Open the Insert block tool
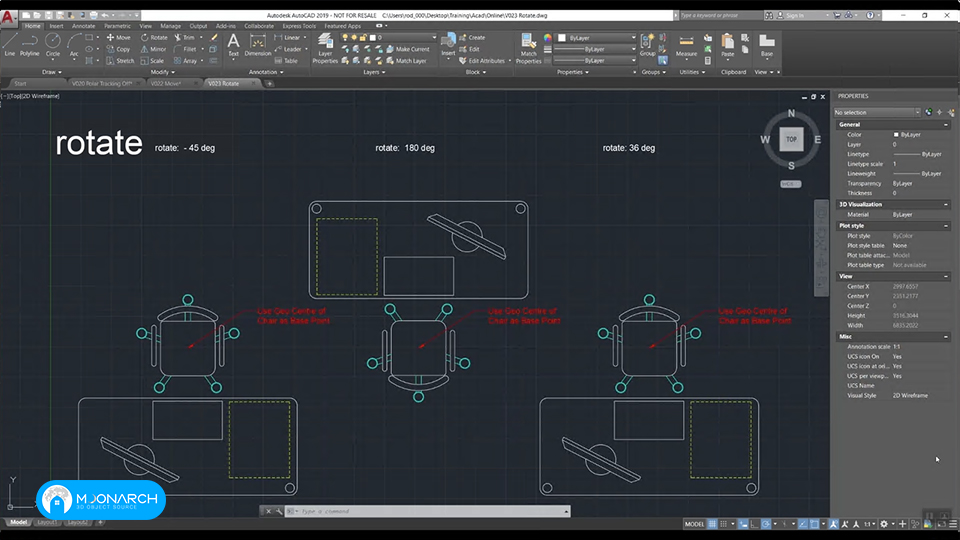 [448, 45]
